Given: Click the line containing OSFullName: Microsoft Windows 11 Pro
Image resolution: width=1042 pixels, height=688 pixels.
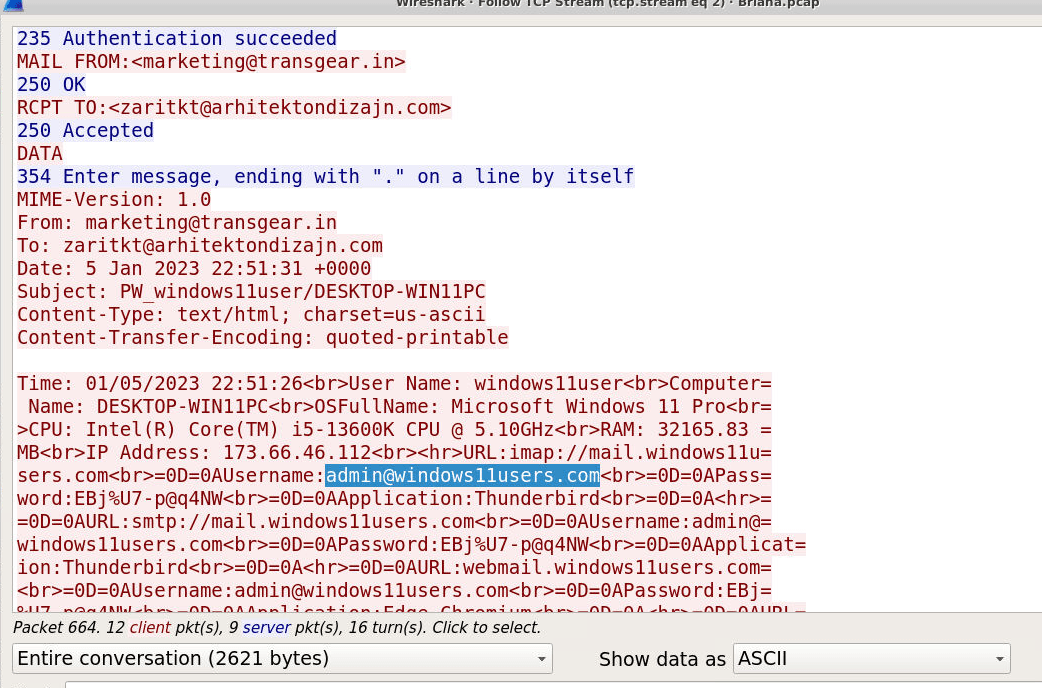Looking at the screenshot, I should point(394,406).
